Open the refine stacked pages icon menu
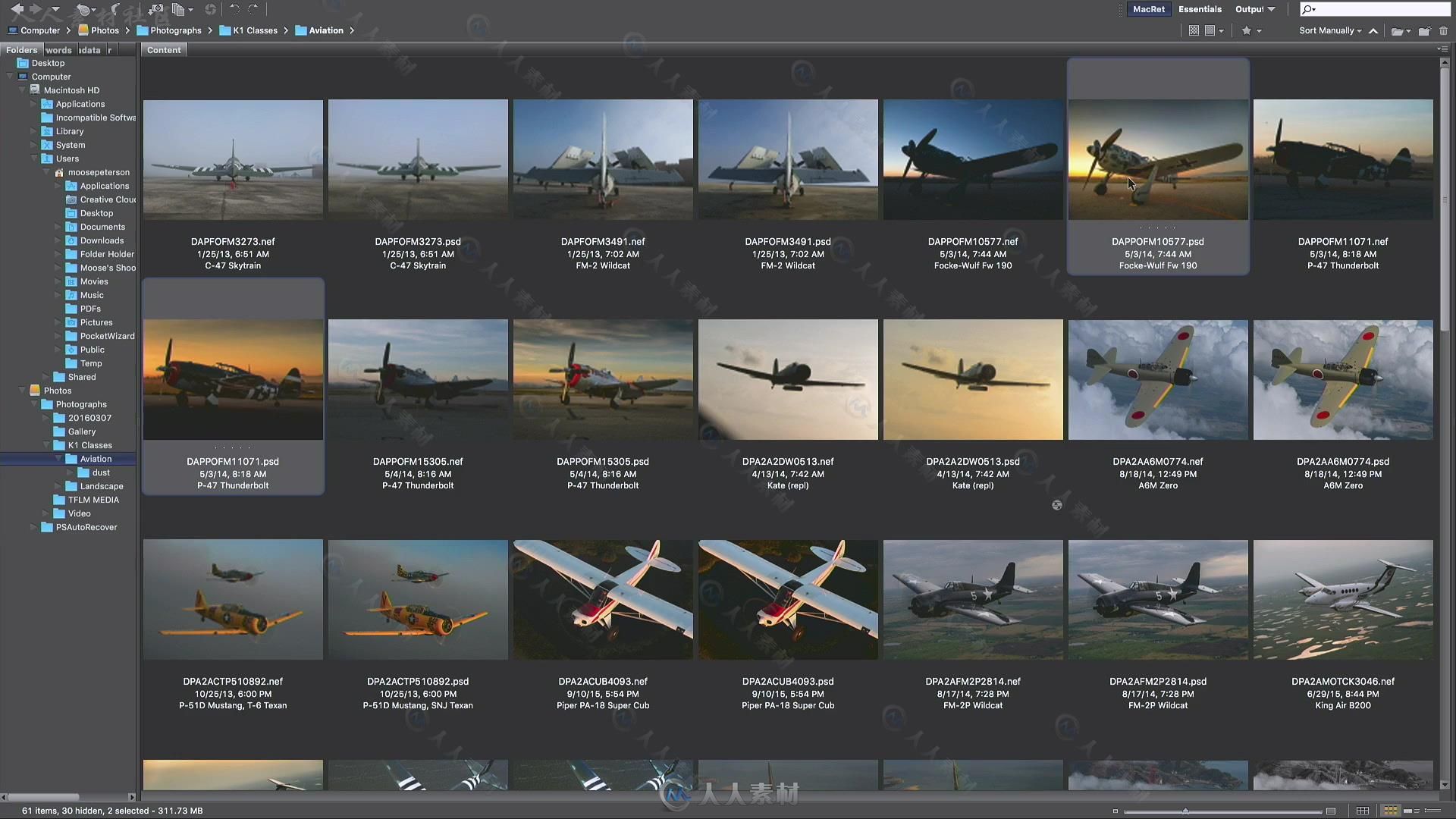Image resolution: width=1456 pixels, height=819 pixels. 181,9
